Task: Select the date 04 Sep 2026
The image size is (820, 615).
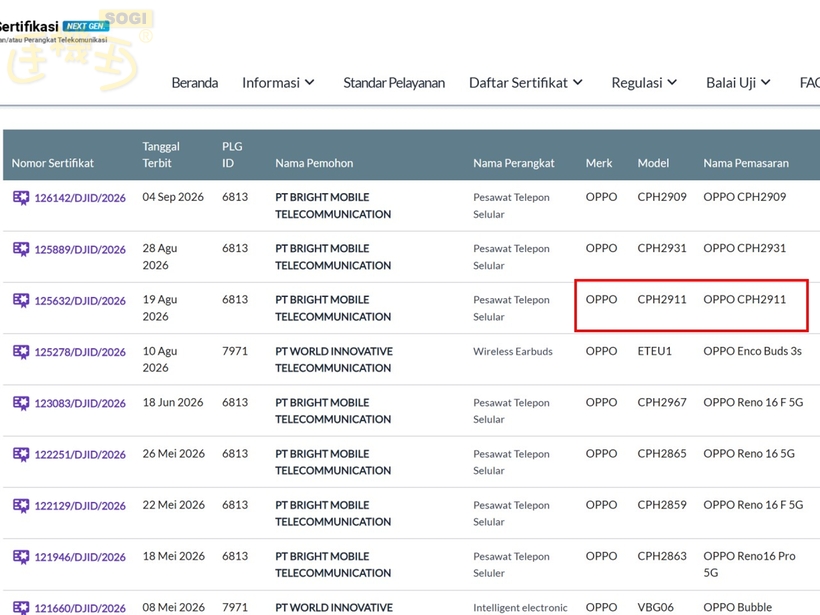Action: 173,197
